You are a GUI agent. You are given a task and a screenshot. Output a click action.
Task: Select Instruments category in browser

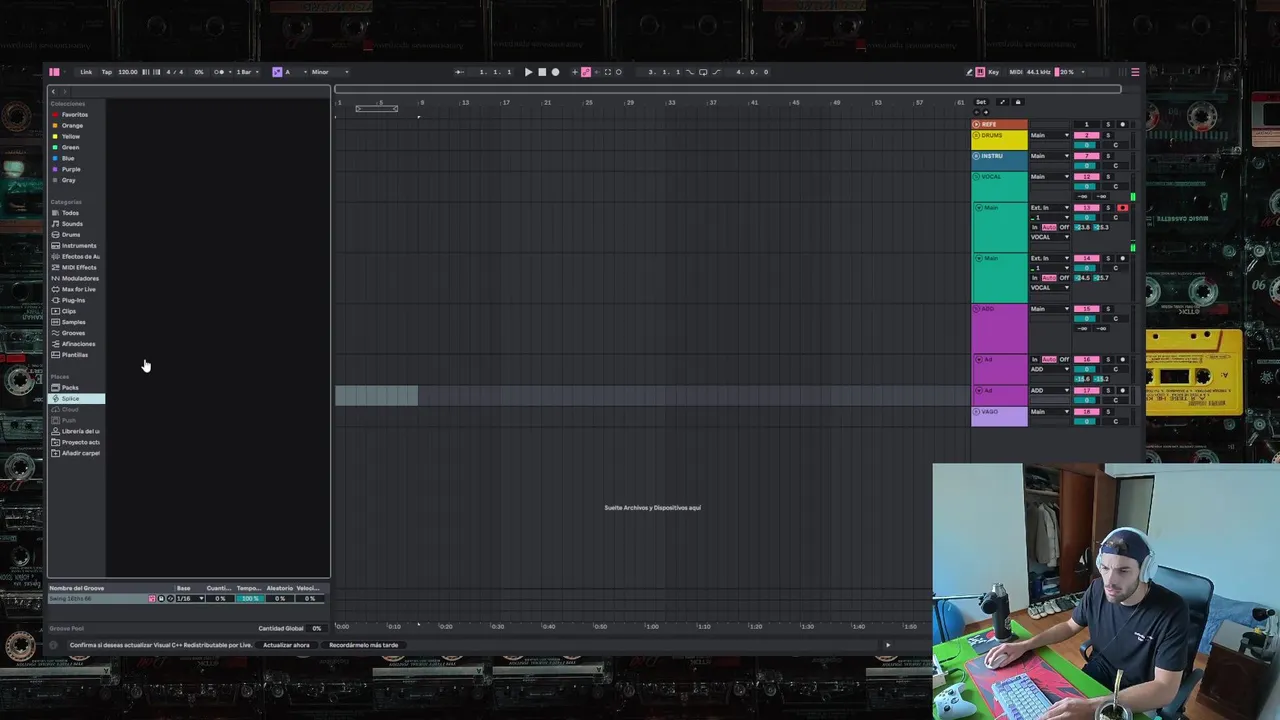(x=79, y=246)
